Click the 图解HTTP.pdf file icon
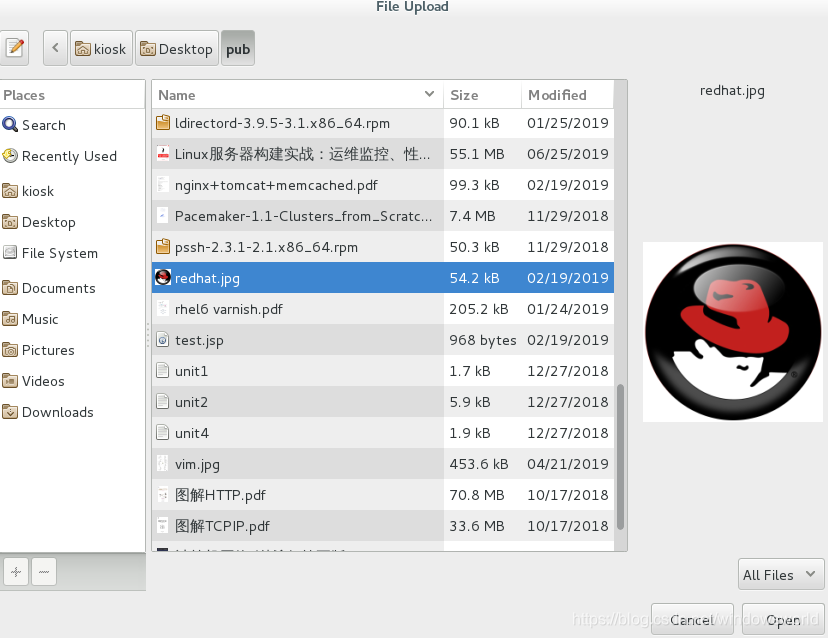828x638 pixels. (x=163, y=495)
